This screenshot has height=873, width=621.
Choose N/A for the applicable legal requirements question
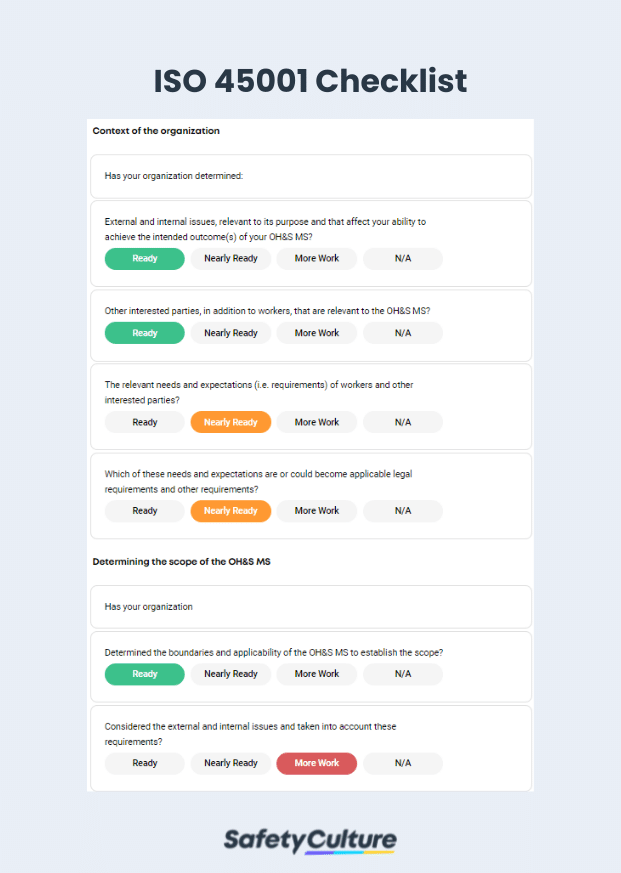click(x=402, y=511)
